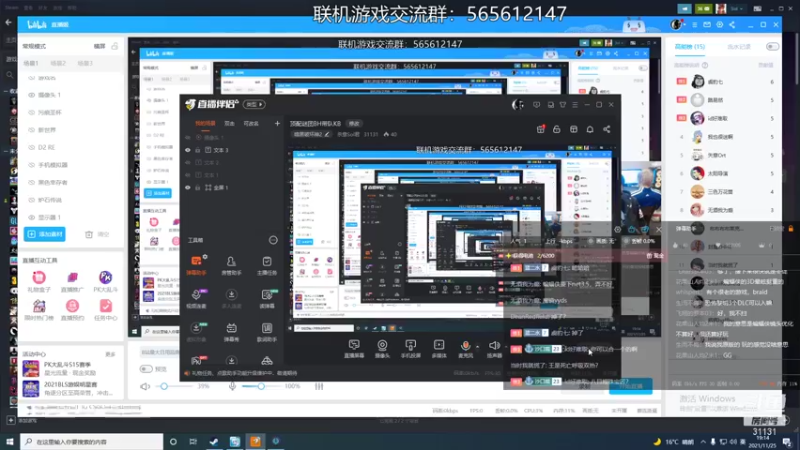The image size is (800, 450).
Task: Collapse the 工具箱 toolbox section
Action: (273, 240)
